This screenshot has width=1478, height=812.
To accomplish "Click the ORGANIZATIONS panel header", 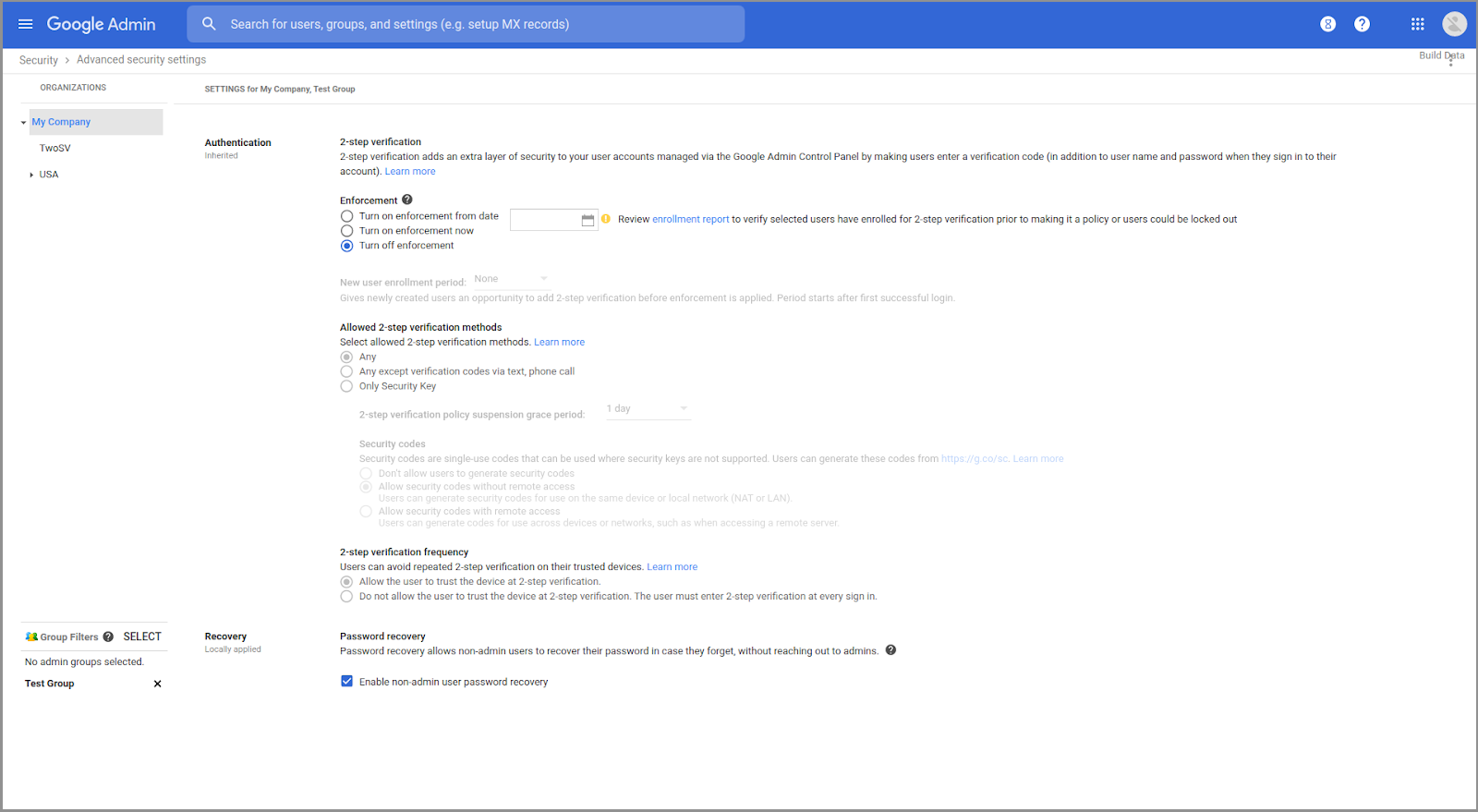I will (x=73, y=88).
